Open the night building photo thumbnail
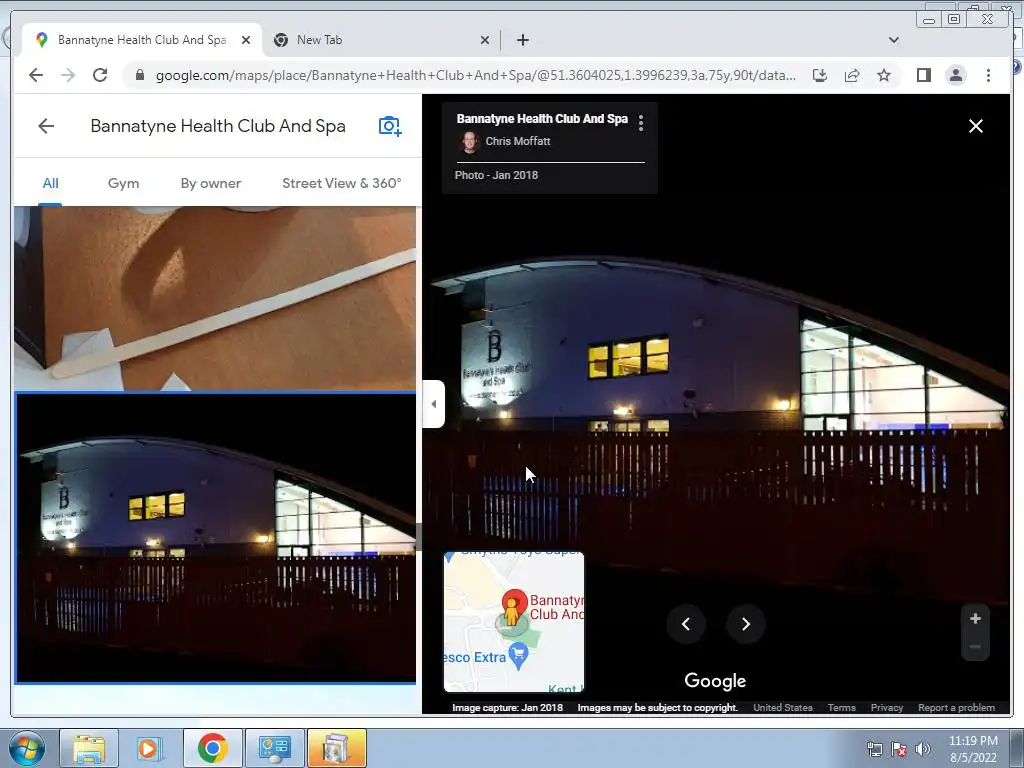The image size is (1024, 768). click(215, 538)
